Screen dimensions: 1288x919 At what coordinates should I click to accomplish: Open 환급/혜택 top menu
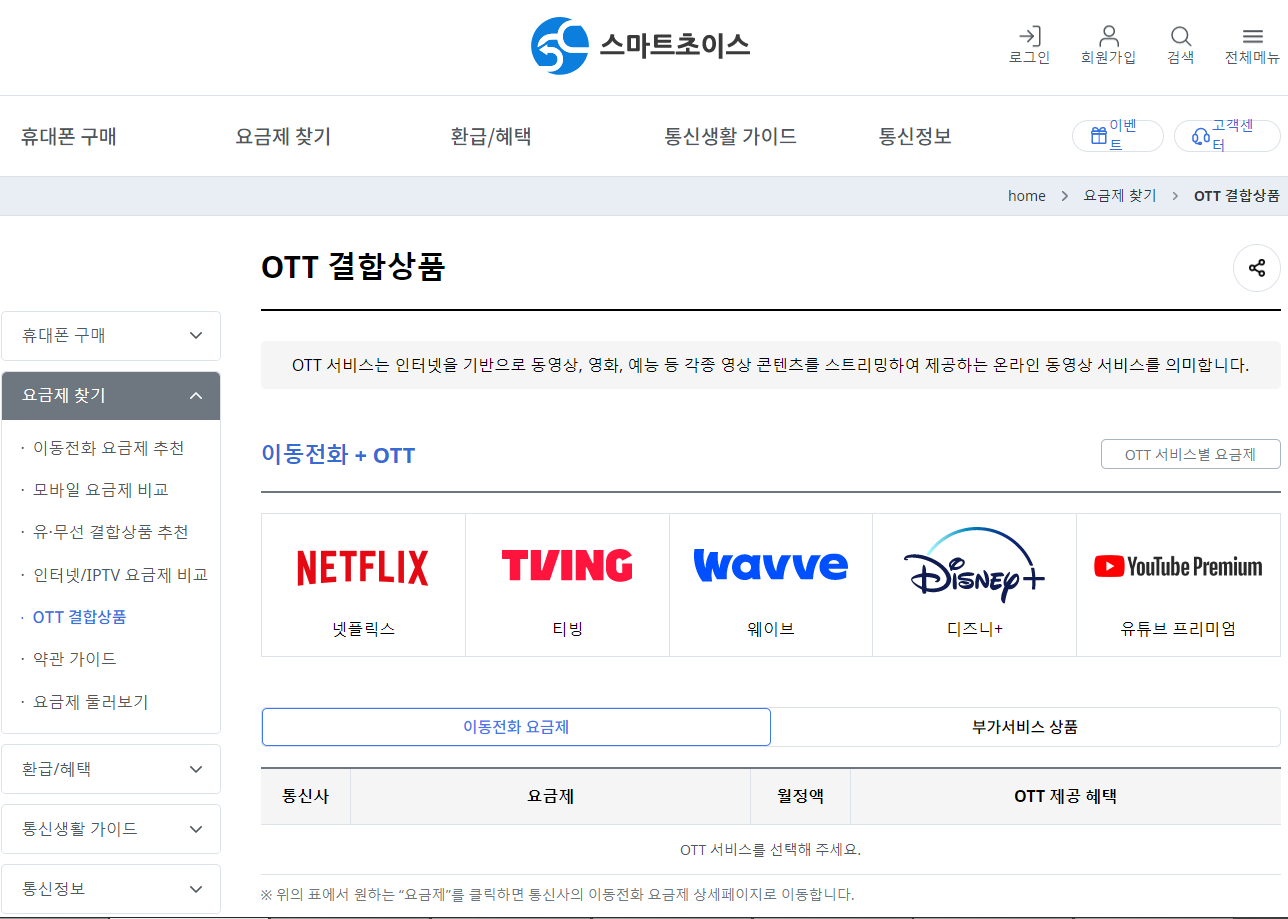pyautogui.click(x=491, y=136)
